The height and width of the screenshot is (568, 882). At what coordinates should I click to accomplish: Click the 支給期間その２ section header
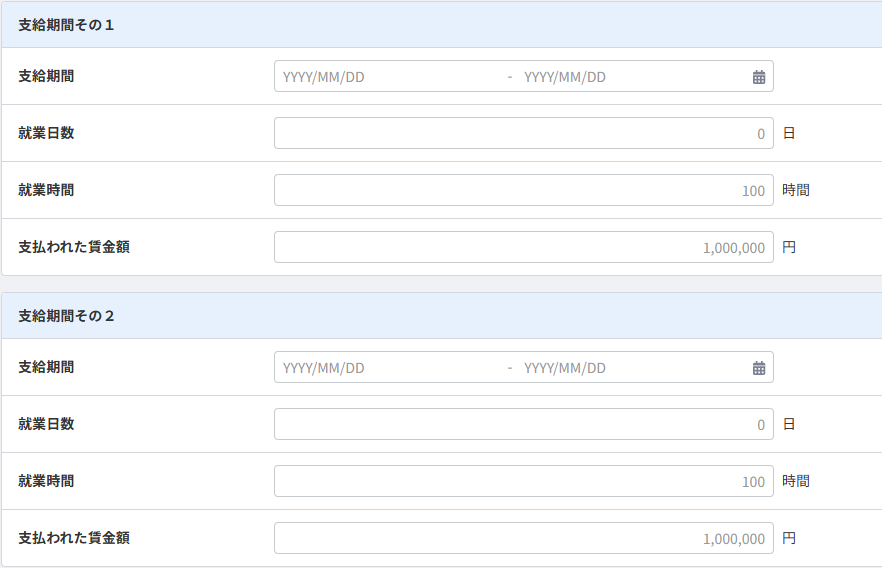(442, 315)
